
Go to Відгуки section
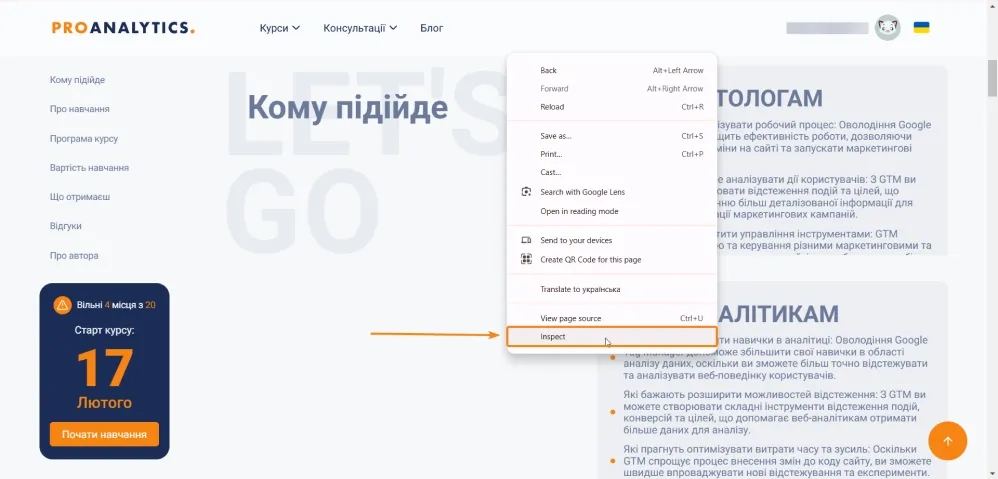pyautogui.click(x=66, y=226)
